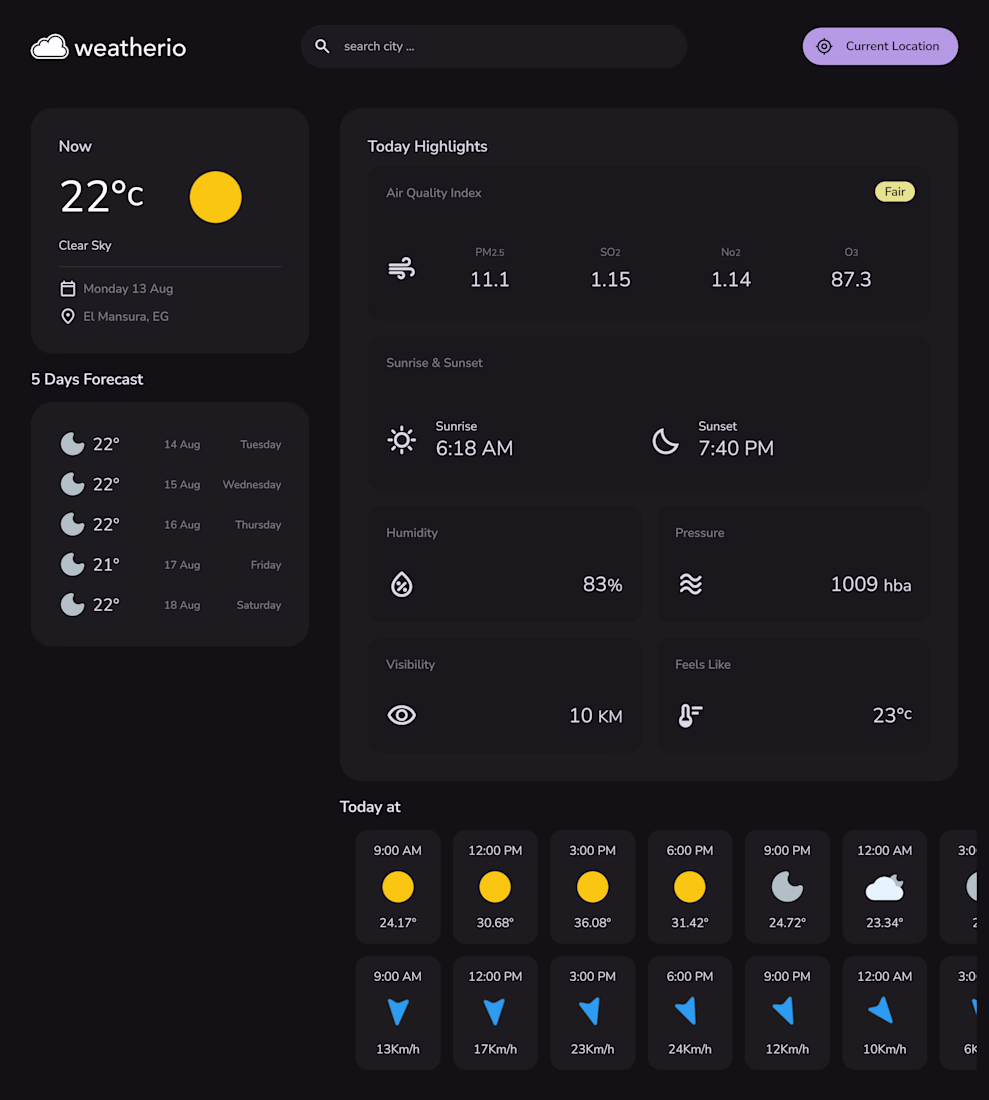Click the Air Quality Index label
Viewport: 989px width, 1100px height.
433,193
